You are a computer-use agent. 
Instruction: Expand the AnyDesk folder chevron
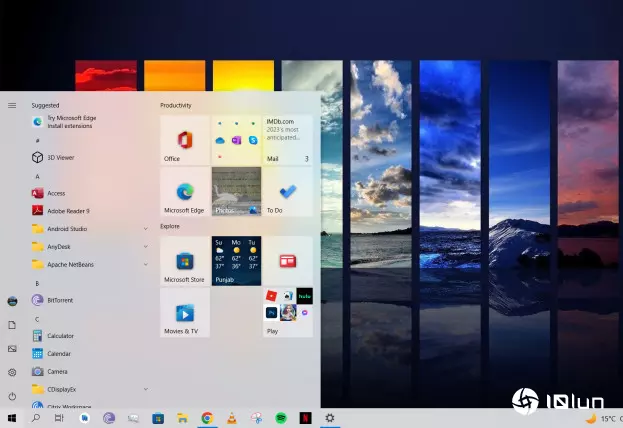145,247
